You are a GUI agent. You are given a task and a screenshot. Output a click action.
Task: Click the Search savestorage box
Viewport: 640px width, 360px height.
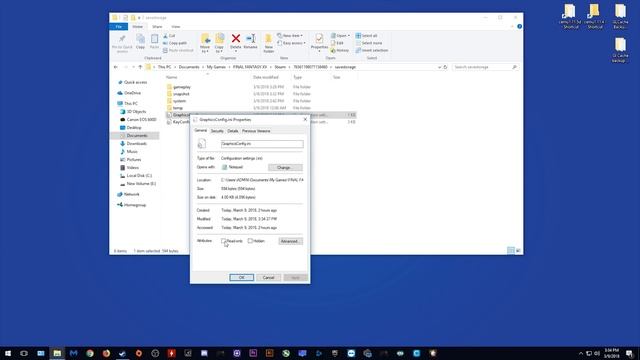[485, 67]
